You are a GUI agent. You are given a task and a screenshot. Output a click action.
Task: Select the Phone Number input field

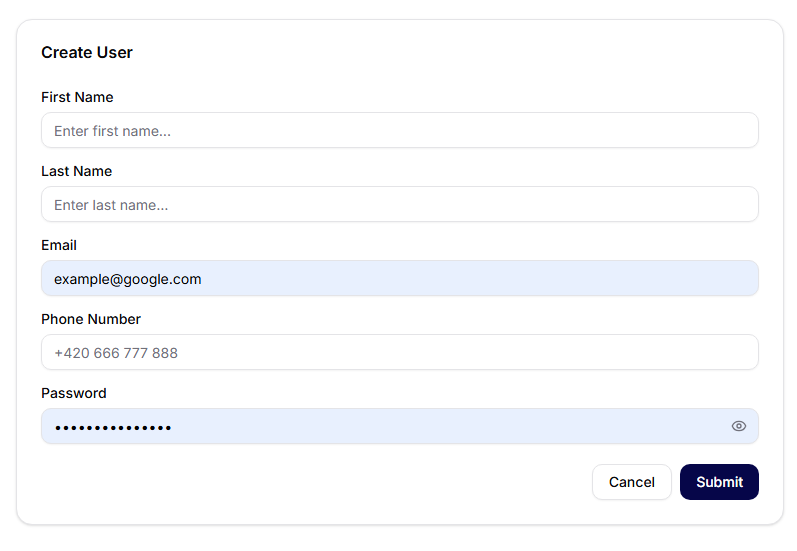point(400,353)
